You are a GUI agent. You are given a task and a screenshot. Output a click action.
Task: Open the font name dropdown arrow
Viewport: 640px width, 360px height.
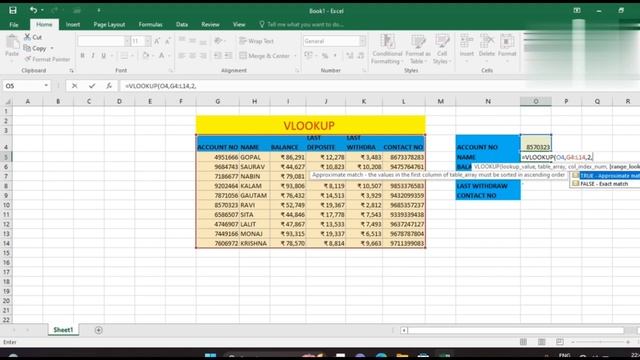pos(127,41)
